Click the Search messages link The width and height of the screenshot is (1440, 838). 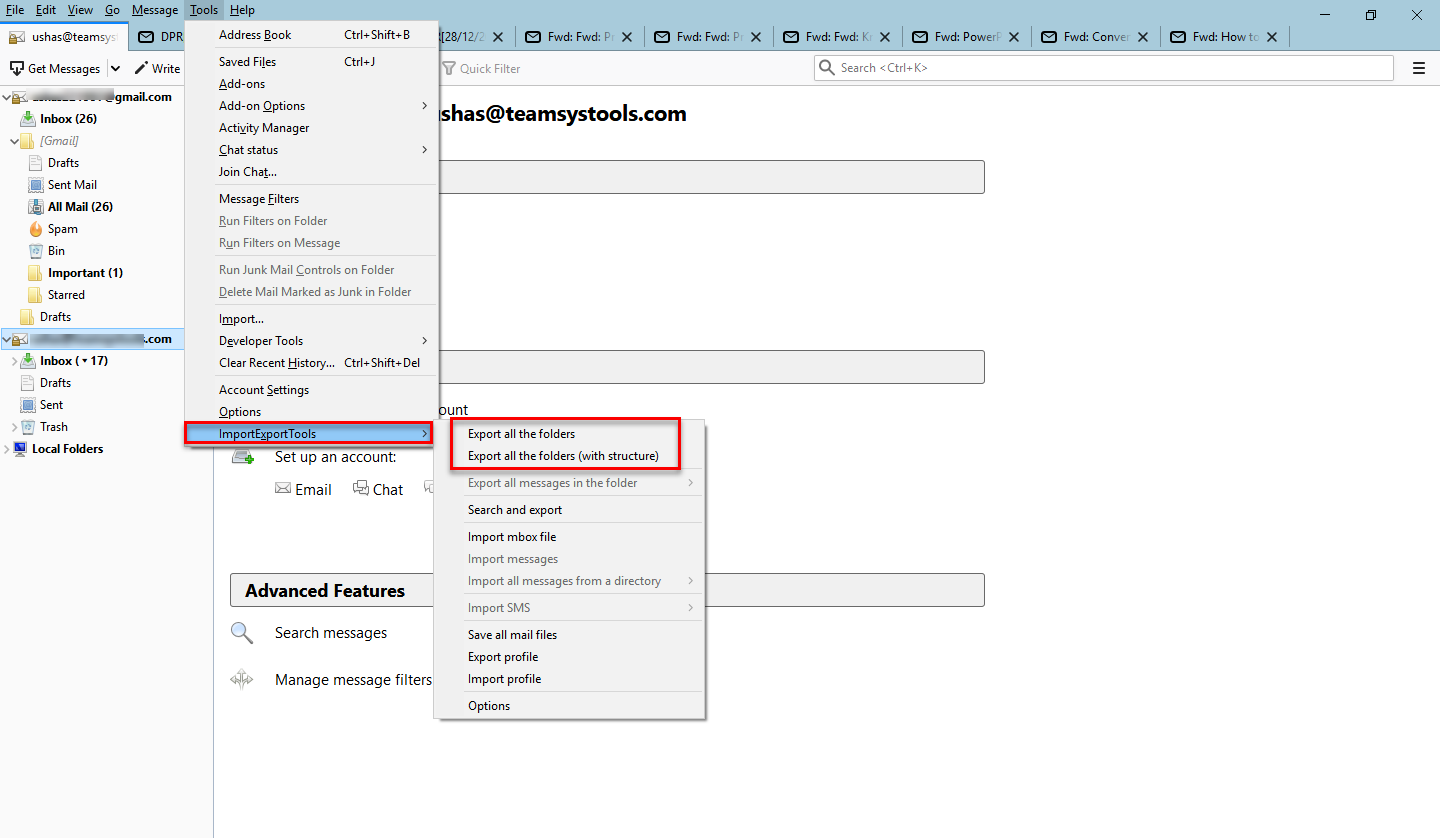tap(331, 633)
